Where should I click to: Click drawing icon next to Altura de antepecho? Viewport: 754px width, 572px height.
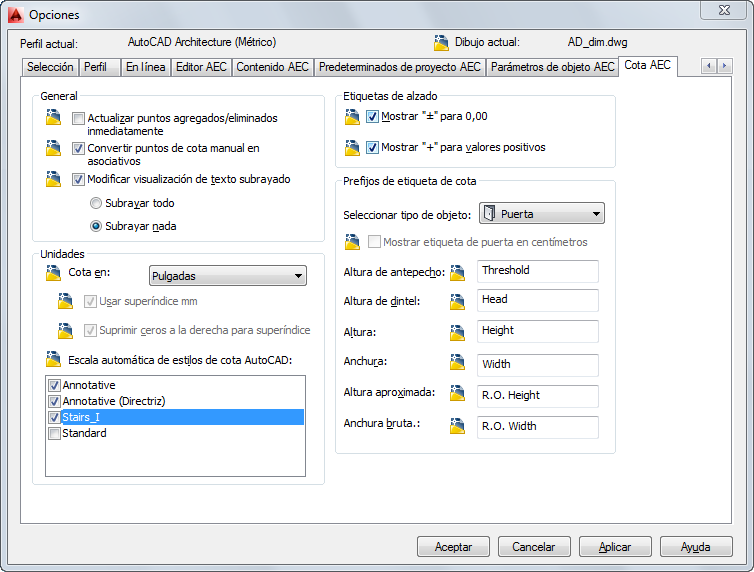(457, 273)
